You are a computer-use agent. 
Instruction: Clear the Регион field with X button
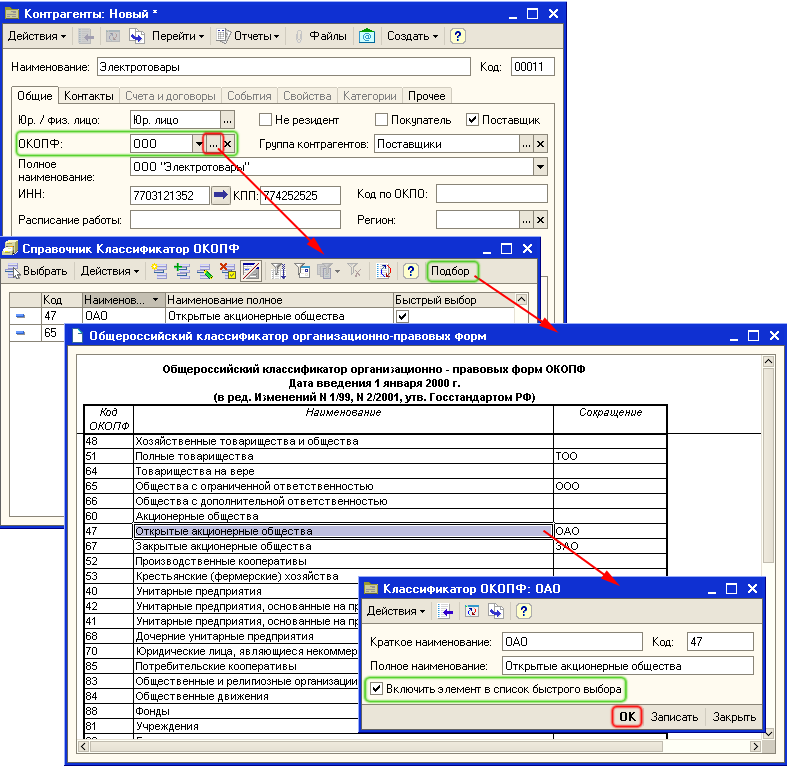540,220
